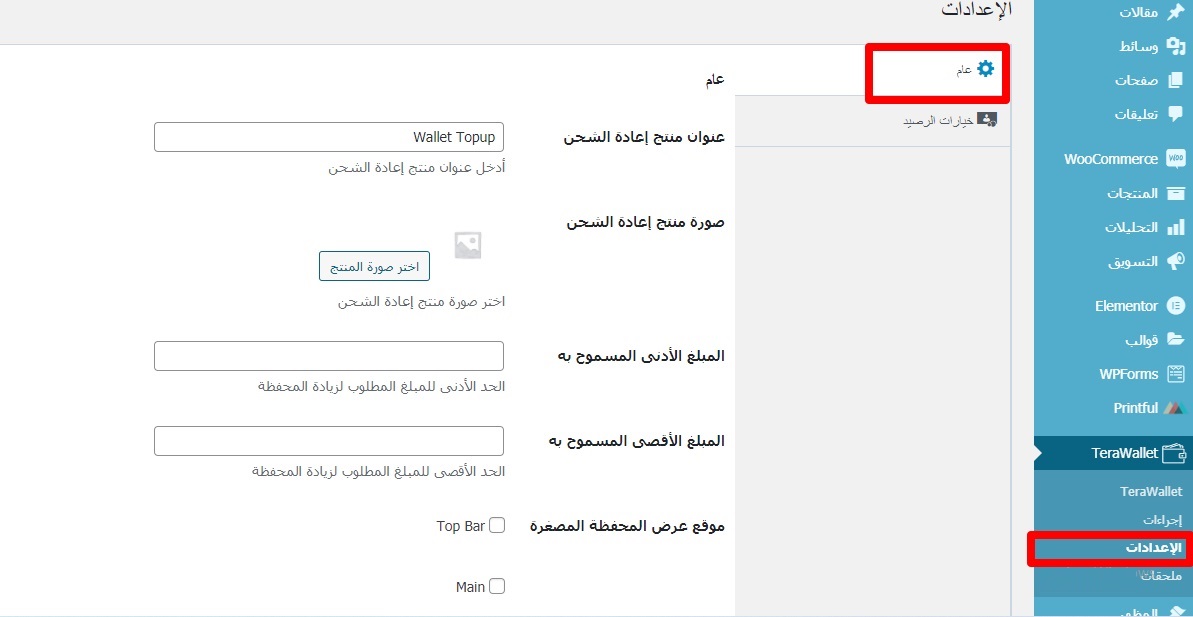
Task: Enable the Main checkbox
Action: pyautogui.click(x=497, y=587)
